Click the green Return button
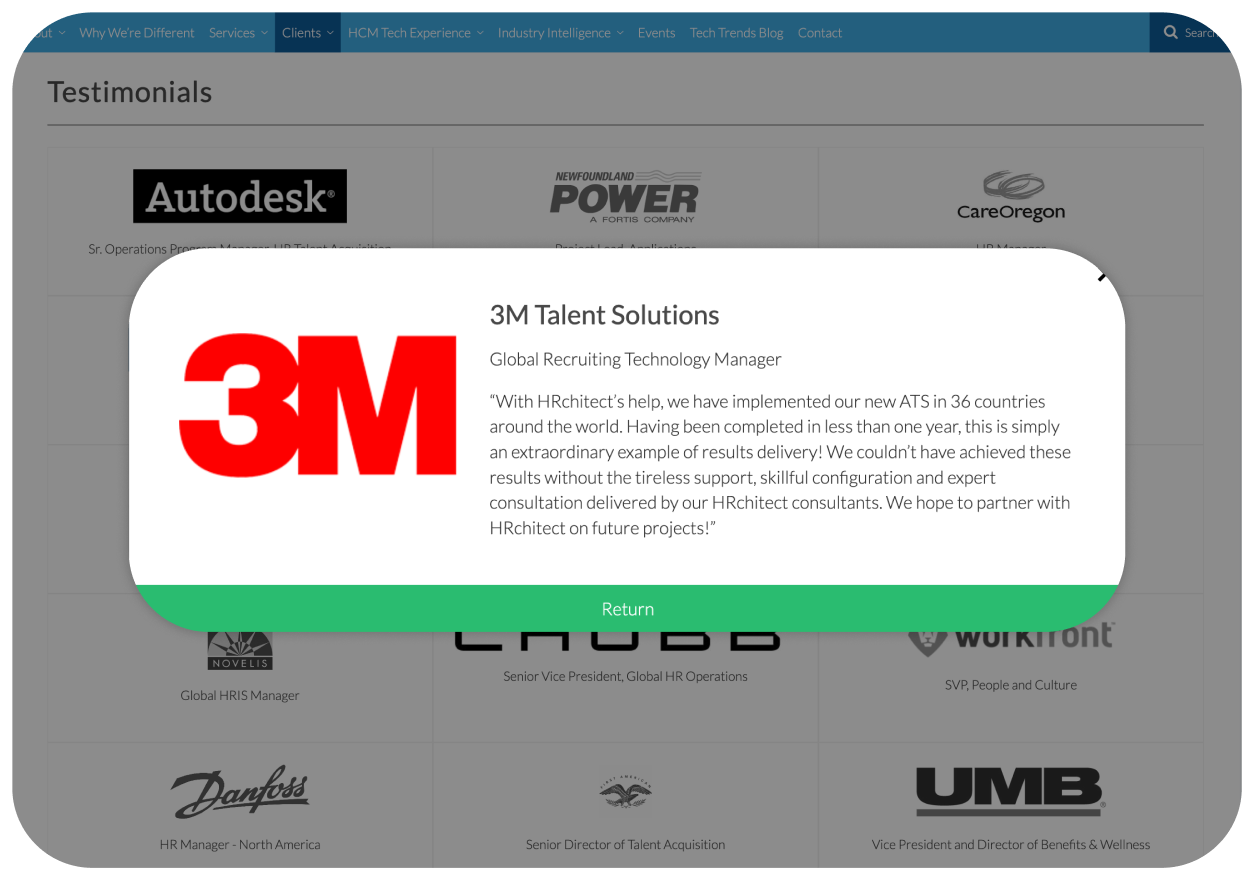This screenshot has height=882, width=1255. tap(627, 608)
